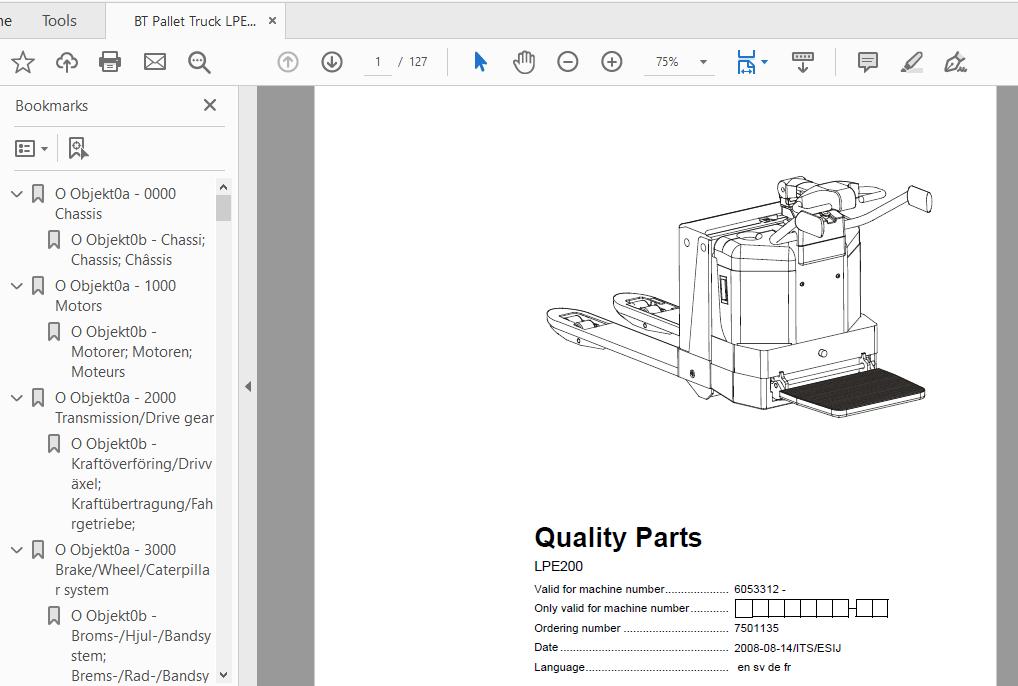Viewport: 1018px width, 686px height.
Task: Select the BT Pallet Truck LPE document tab
Action: (x=195, y=21)
